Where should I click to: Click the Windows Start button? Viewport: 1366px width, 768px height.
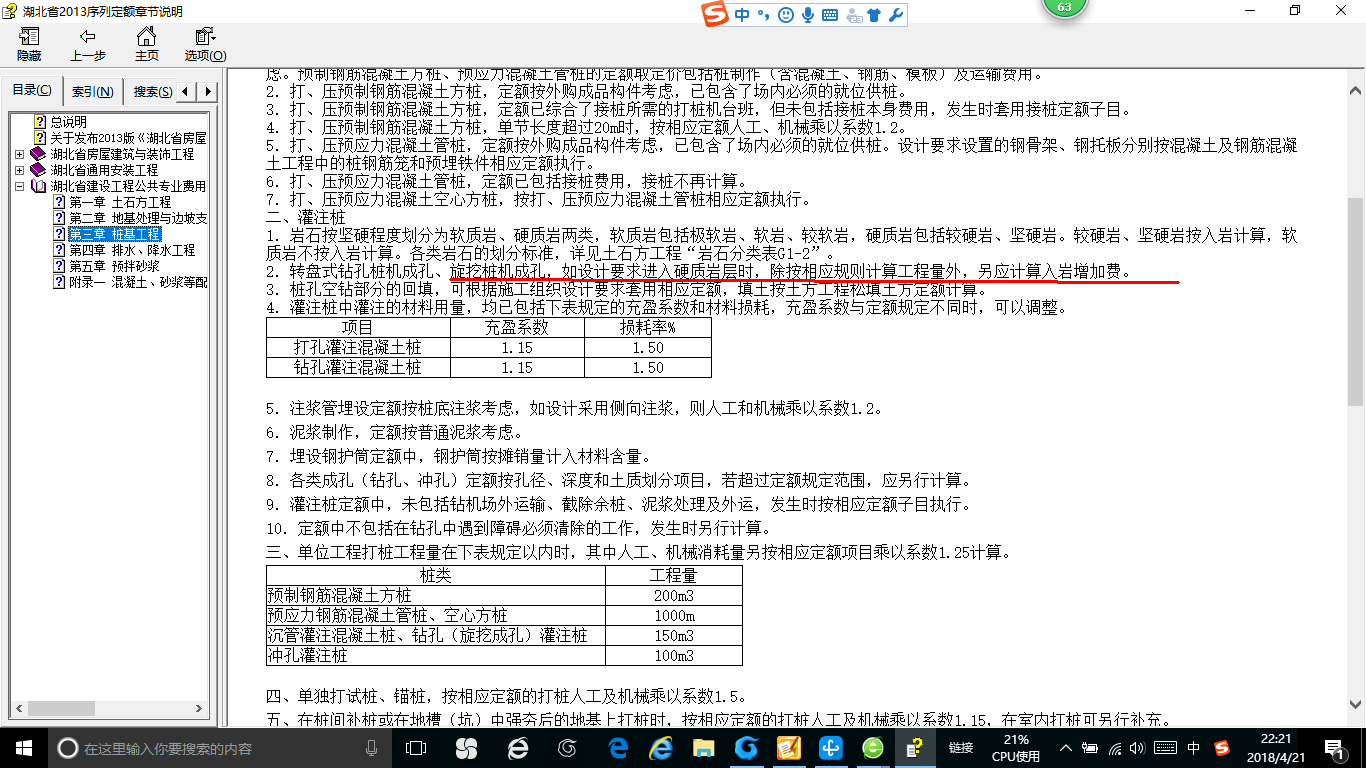(24, 748)
